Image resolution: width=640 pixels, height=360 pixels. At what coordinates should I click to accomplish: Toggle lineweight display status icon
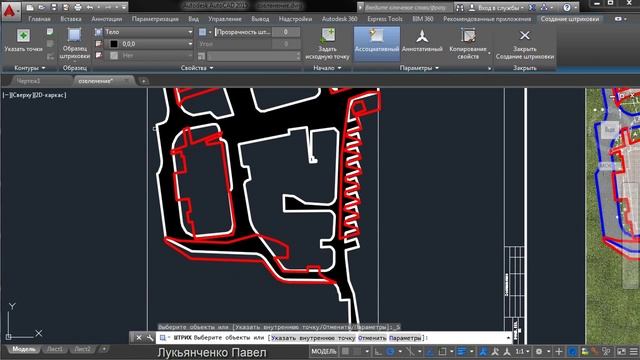pos(461,351)
